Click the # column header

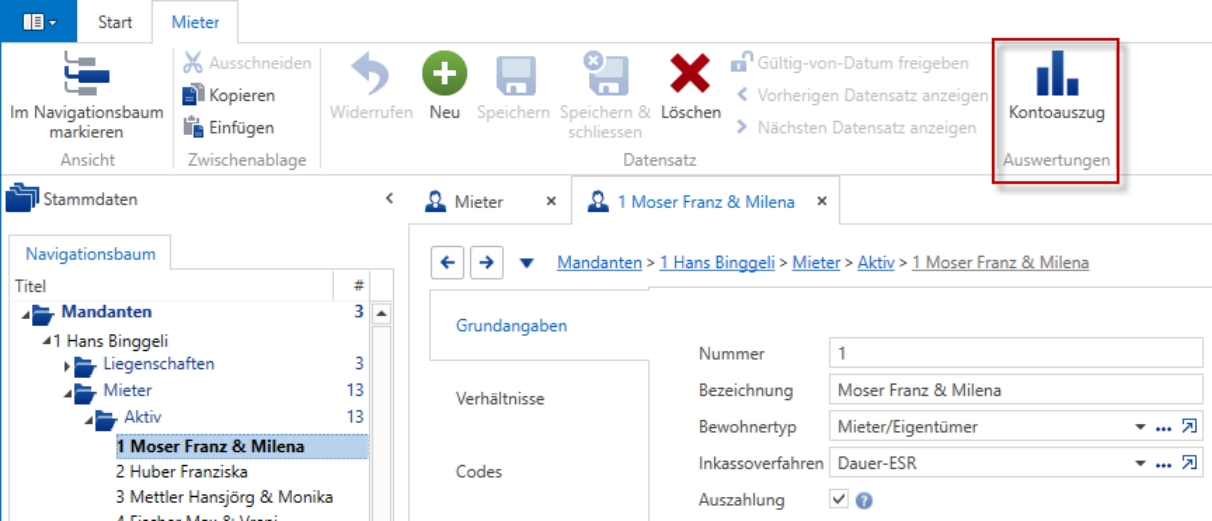click(358, 286)
